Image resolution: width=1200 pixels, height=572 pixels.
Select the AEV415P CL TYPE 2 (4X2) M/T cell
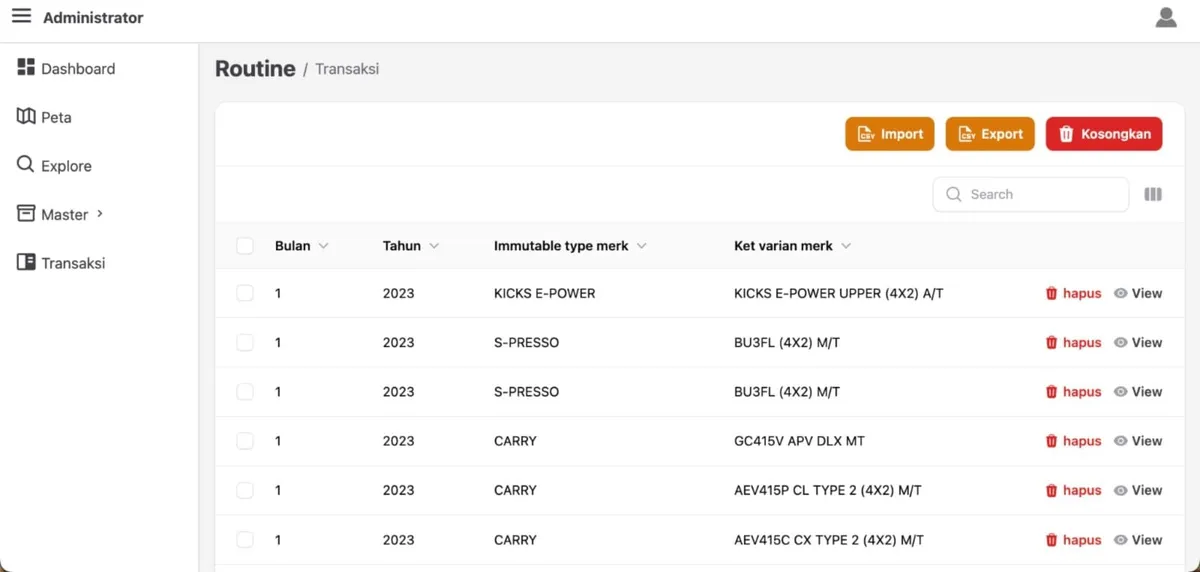(x=828, y=490)
